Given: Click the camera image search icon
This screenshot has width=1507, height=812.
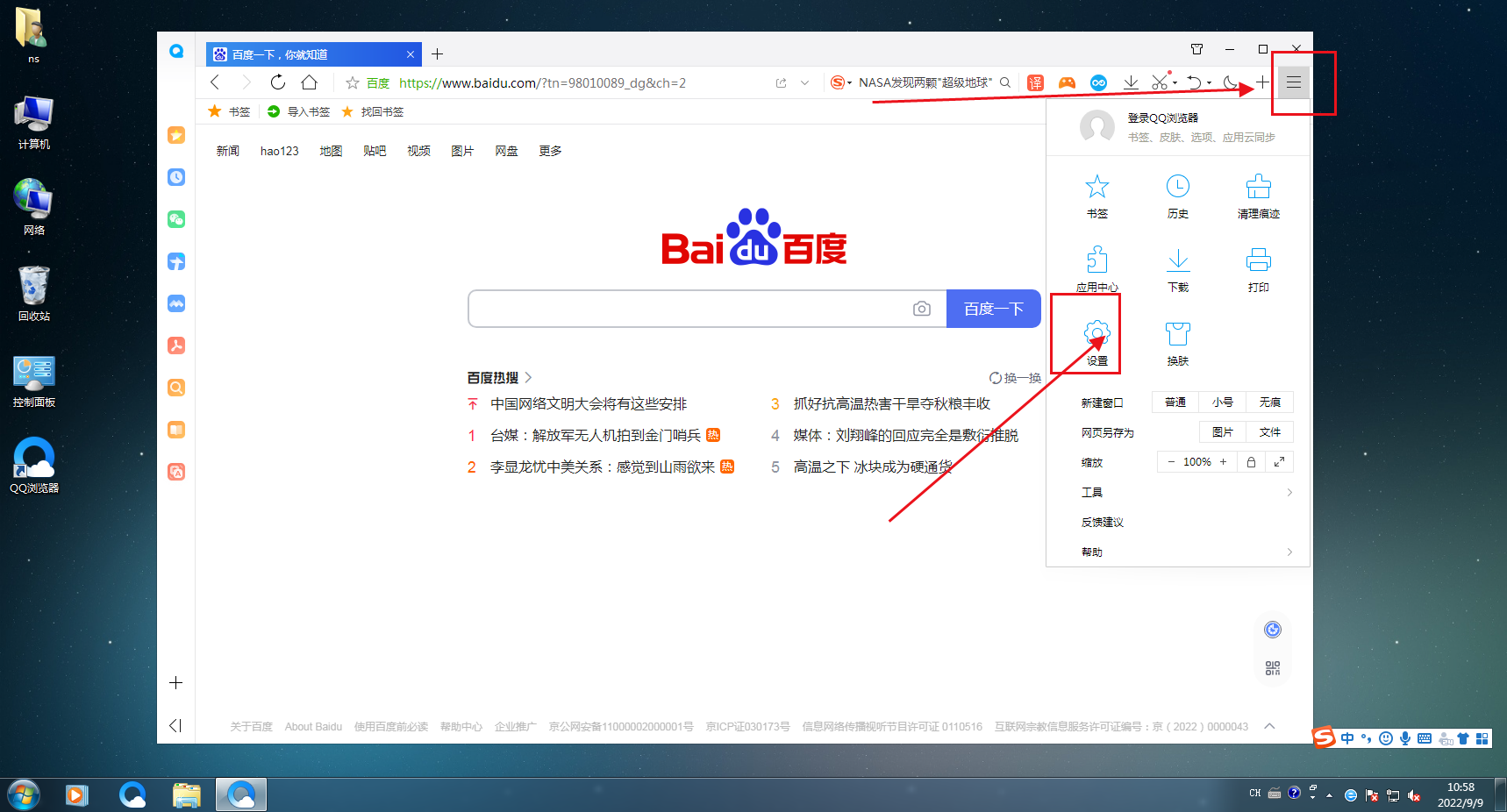Looking at the screenshot, I should pos(922,309).
